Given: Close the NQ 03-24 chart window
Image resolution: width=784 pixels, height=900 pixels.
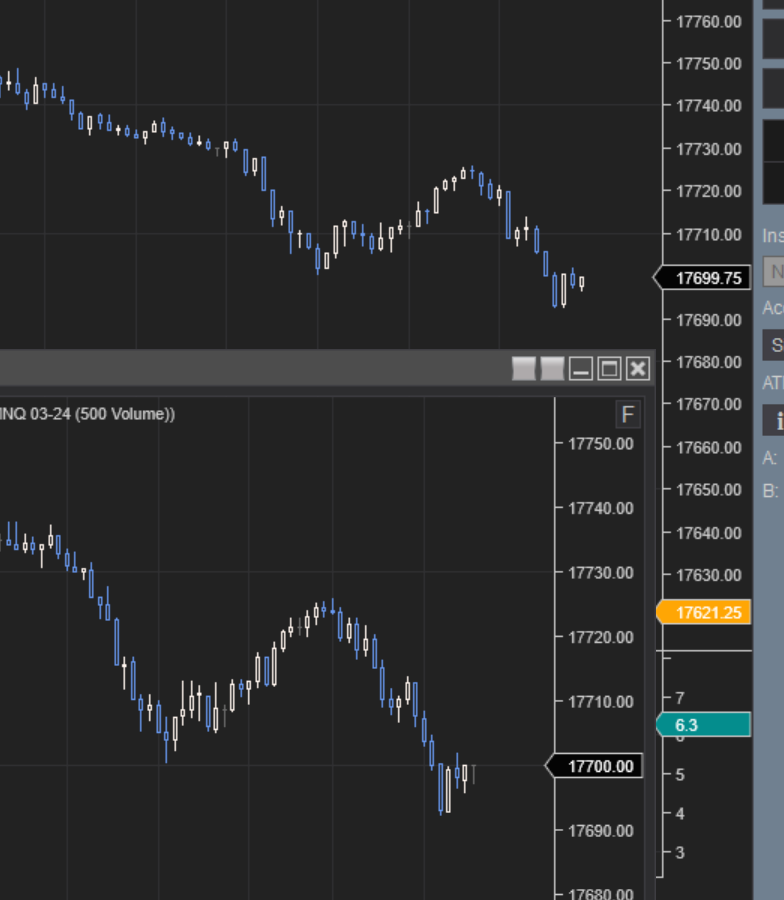Looking at the screenshot, I should 638,368.
